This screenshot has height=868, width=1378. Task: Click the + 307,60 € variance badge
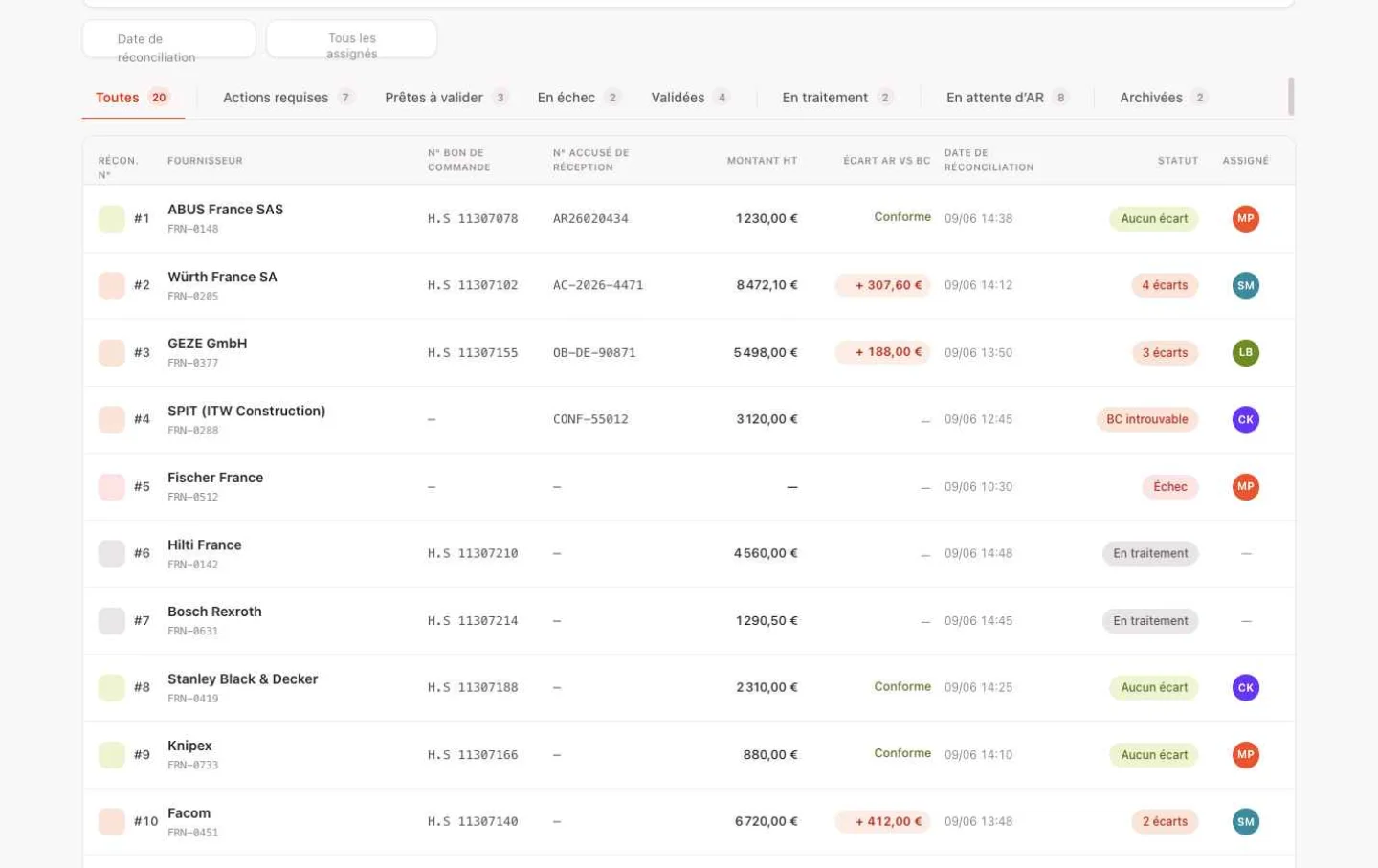tap(883, 285)
